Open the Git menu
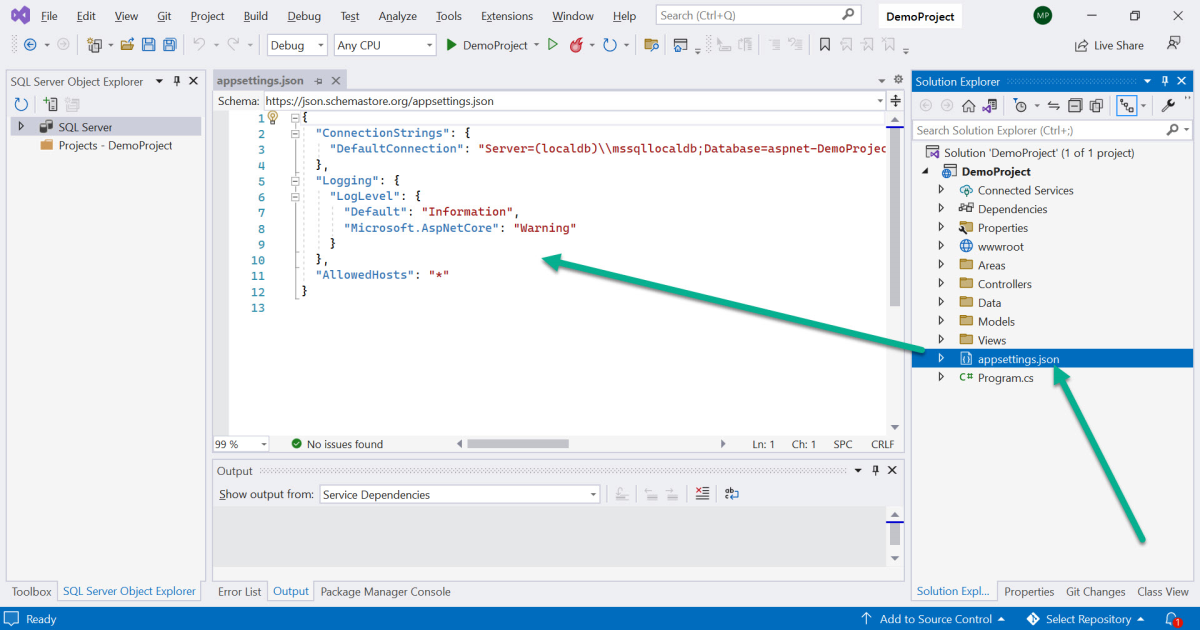The image size is (1200, 630). (x=164, y=16)
